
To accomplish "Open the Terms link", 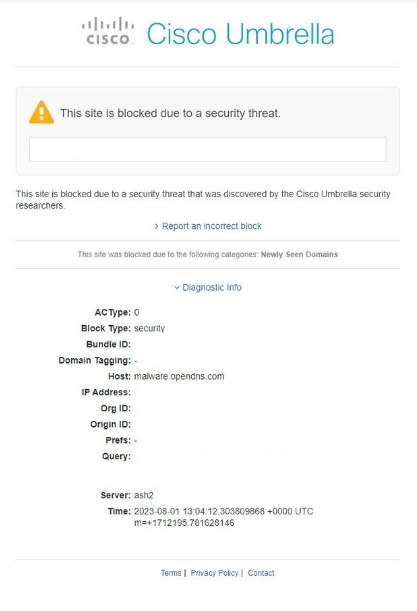I will 171,573.
